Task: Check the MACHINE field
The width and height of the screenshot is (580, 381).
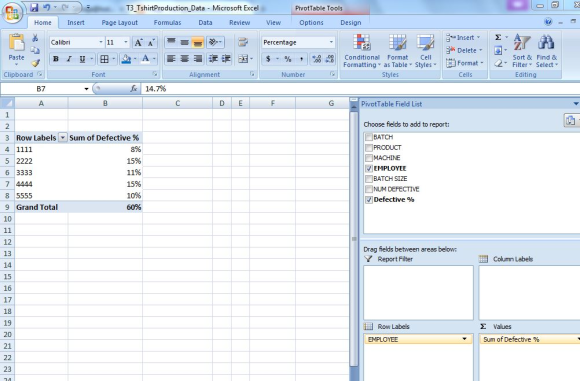Action: (x=369, y=158)
